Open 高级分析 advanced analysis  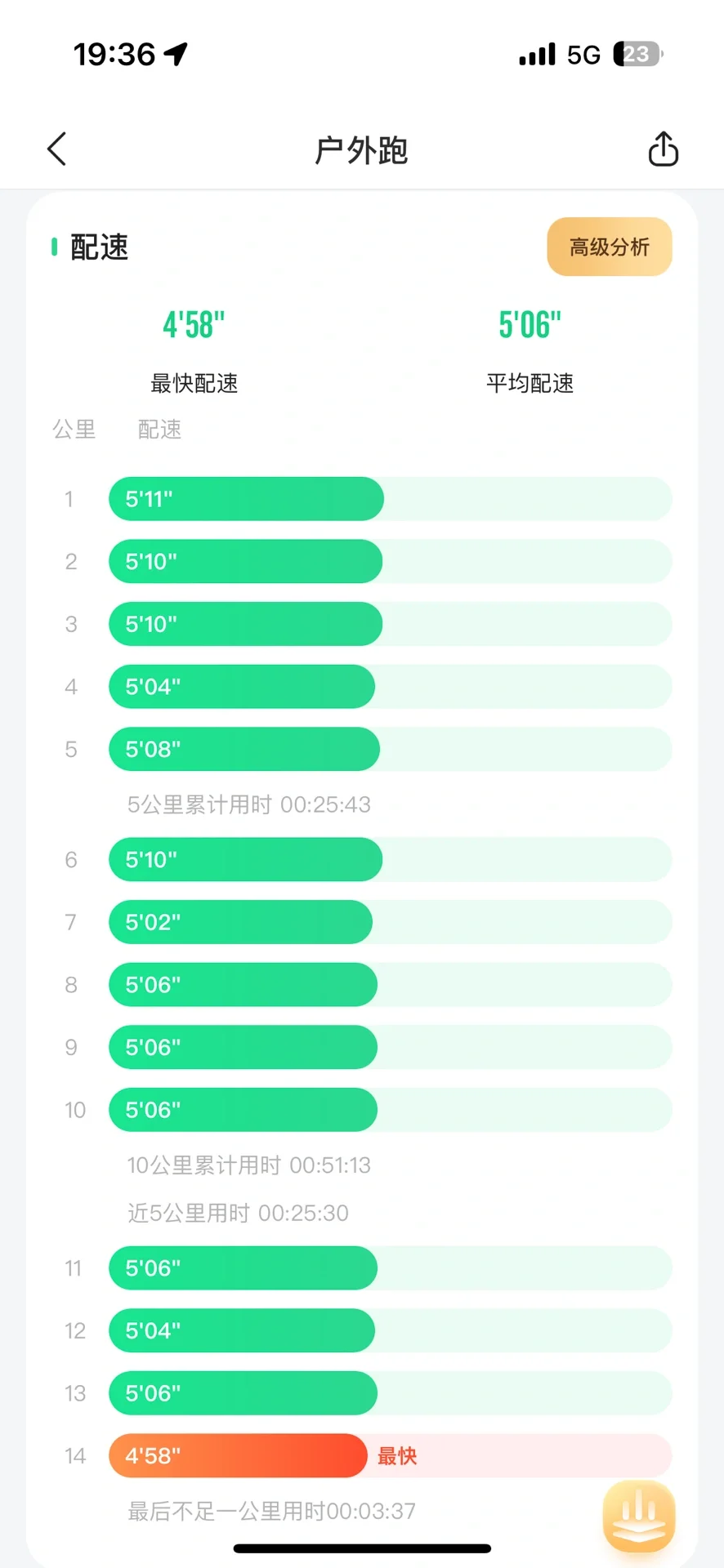click(x=610, y=247)
